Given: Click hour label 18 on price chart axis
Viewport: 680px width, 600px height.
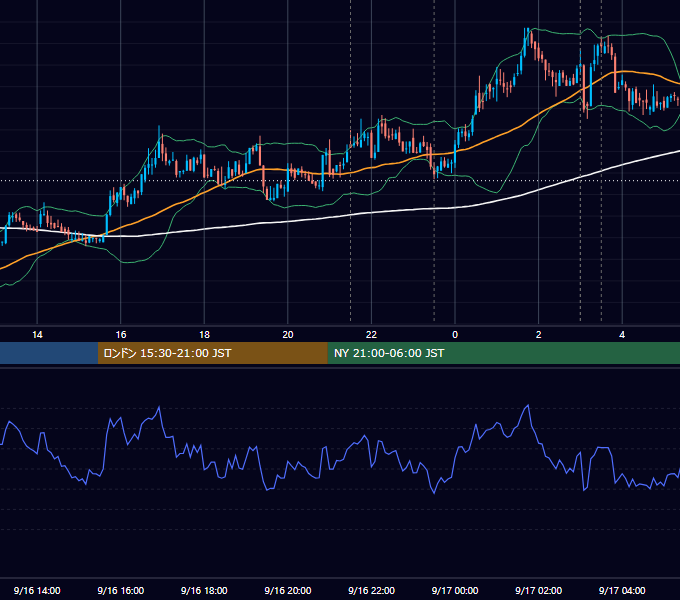Looking at the screenshot, I should coord(204,335).
